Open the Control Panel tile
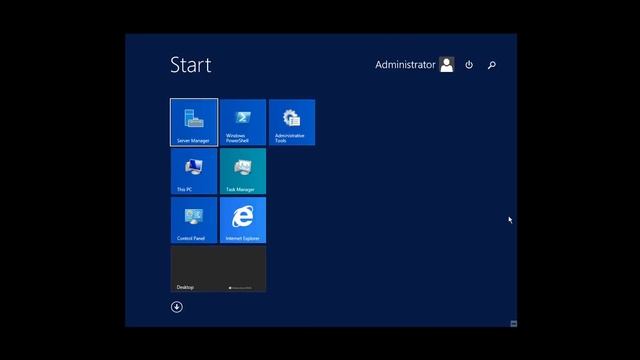Image resolution: width=640 pixels, height=360 pixels. tap(194, 220)
